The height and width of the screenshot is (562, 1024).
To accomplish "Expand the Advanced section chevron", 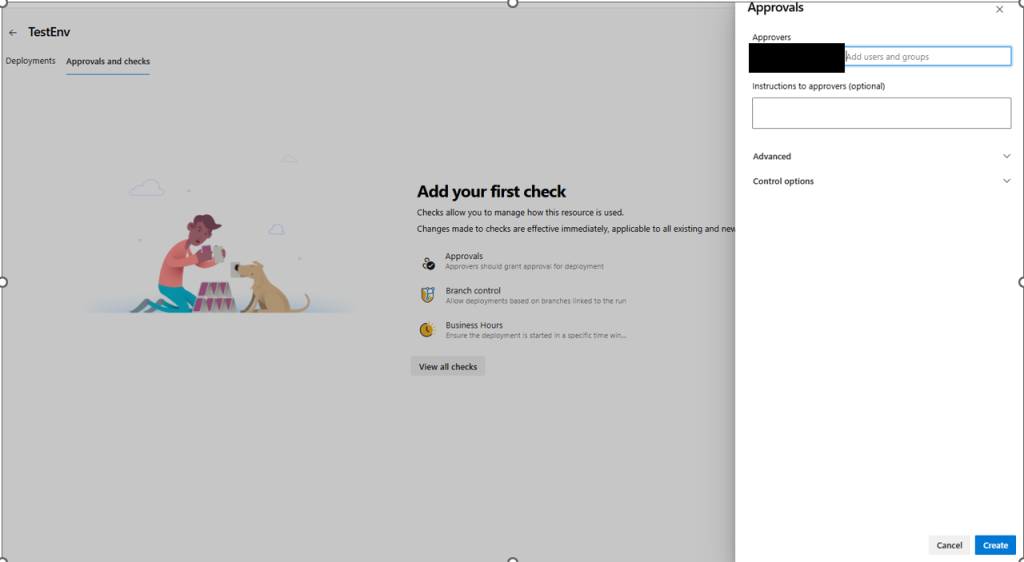I will (x=1006, y=156).
